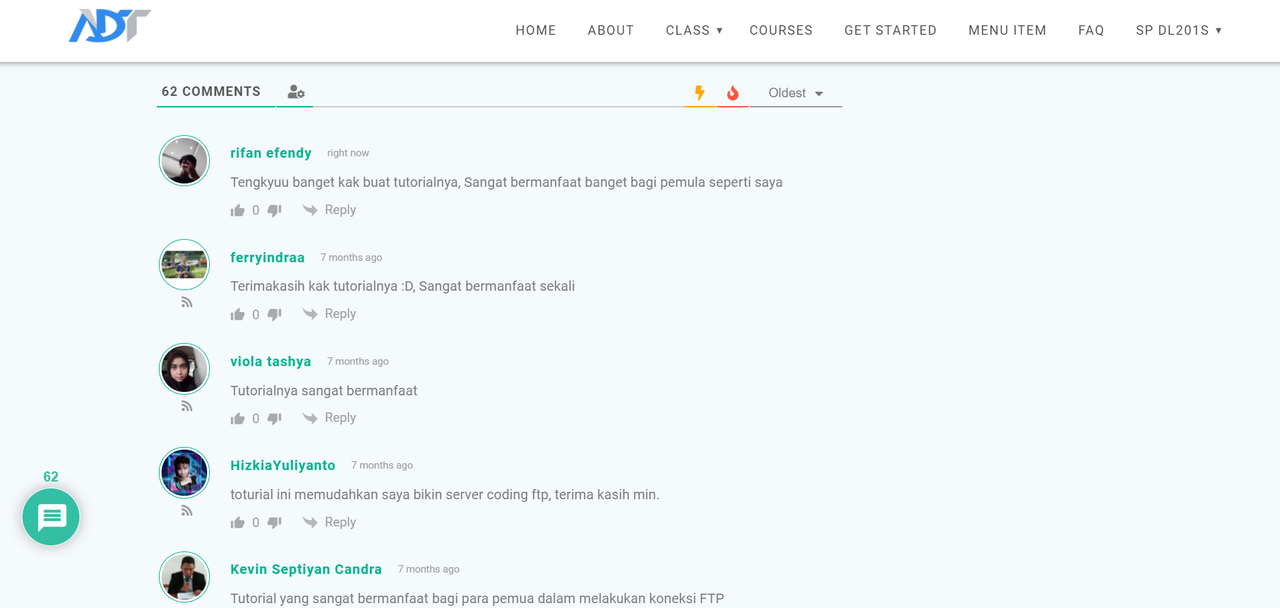Filter comments by lightning bolt icon
The height and width of the screenshot is (608, 1280).
pos(700,93)
